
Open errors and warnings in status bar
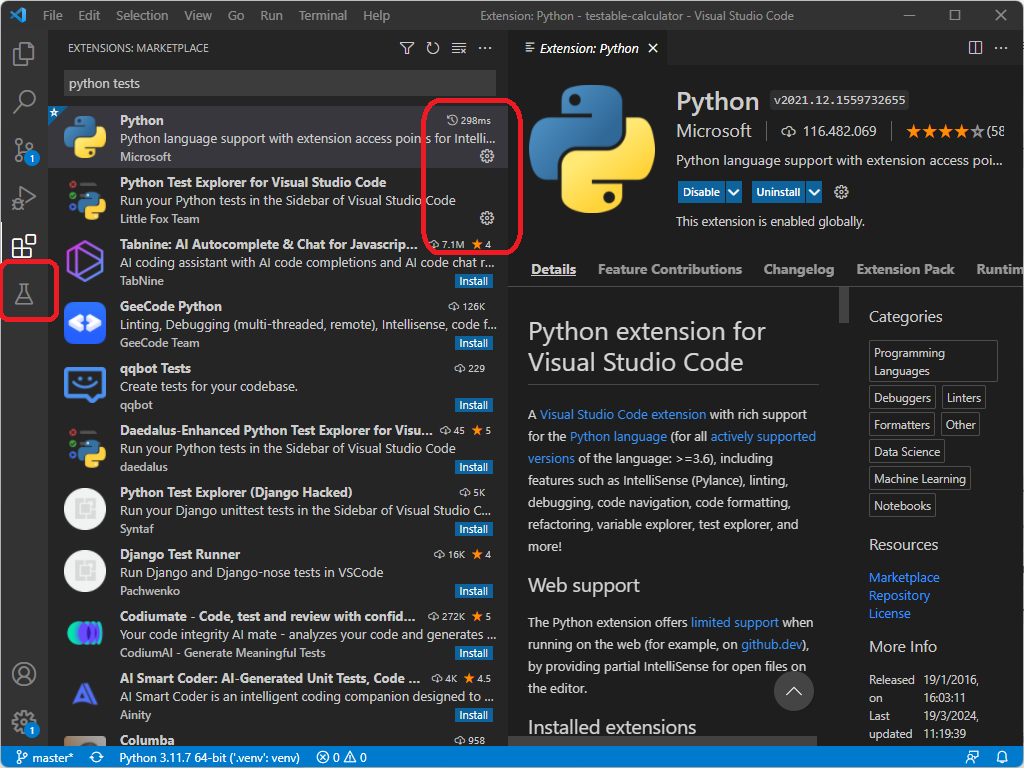[342, 758]
